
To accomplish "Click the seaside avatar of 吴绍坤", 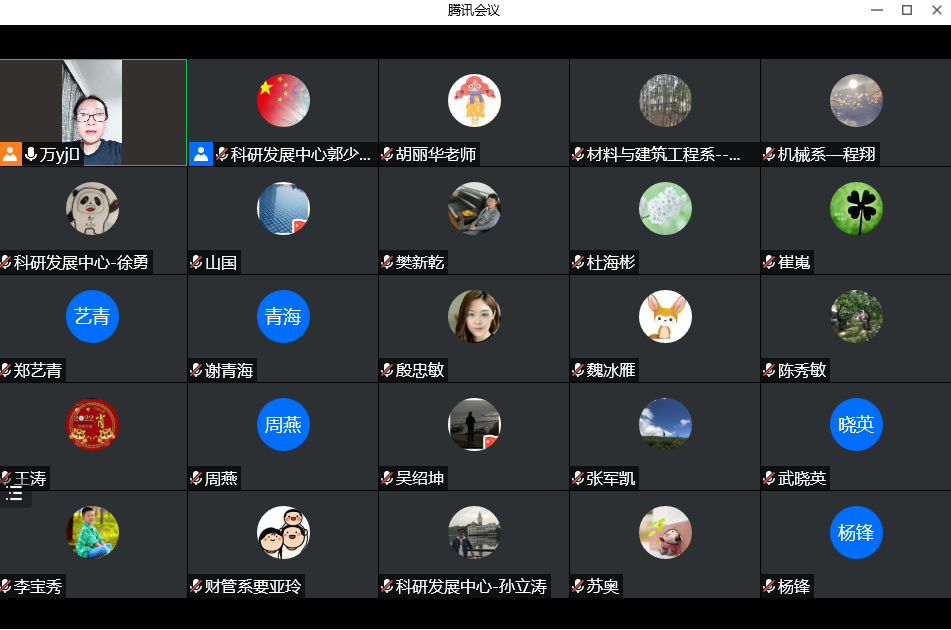I will point(474,424).
